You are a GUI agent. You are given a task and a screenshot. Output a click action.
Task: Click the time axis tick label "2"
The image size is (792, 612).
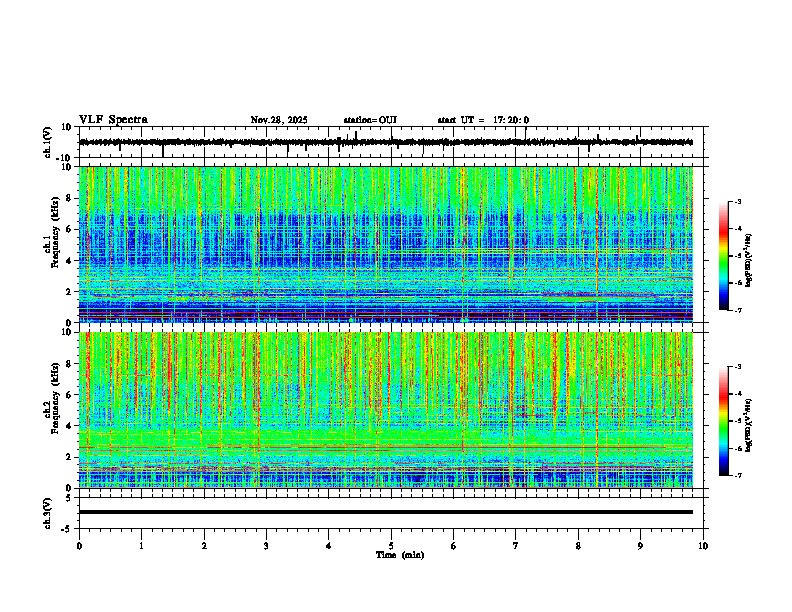[204, 546]
